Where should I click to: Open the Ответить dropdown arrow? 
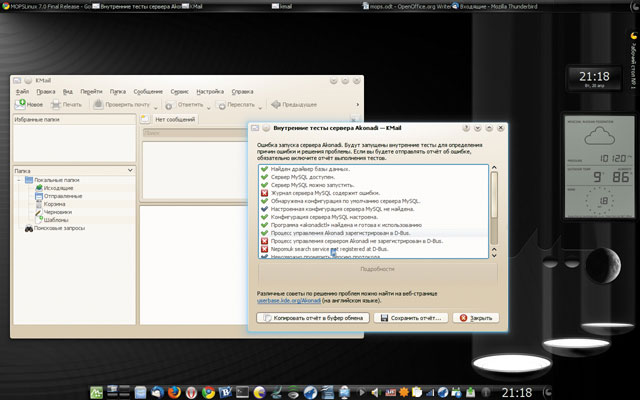[x=209, y=108]
